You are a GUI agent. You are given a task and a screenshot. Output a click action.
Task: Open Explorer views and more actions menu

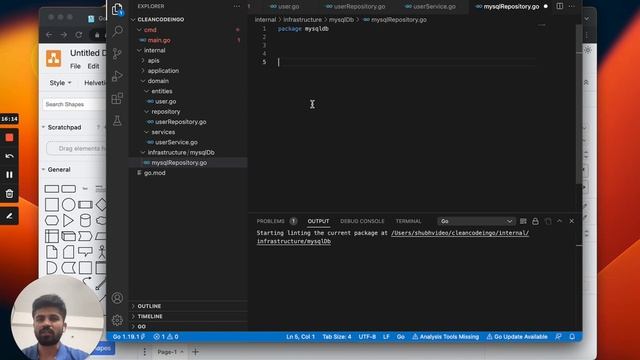coord(237,7)
